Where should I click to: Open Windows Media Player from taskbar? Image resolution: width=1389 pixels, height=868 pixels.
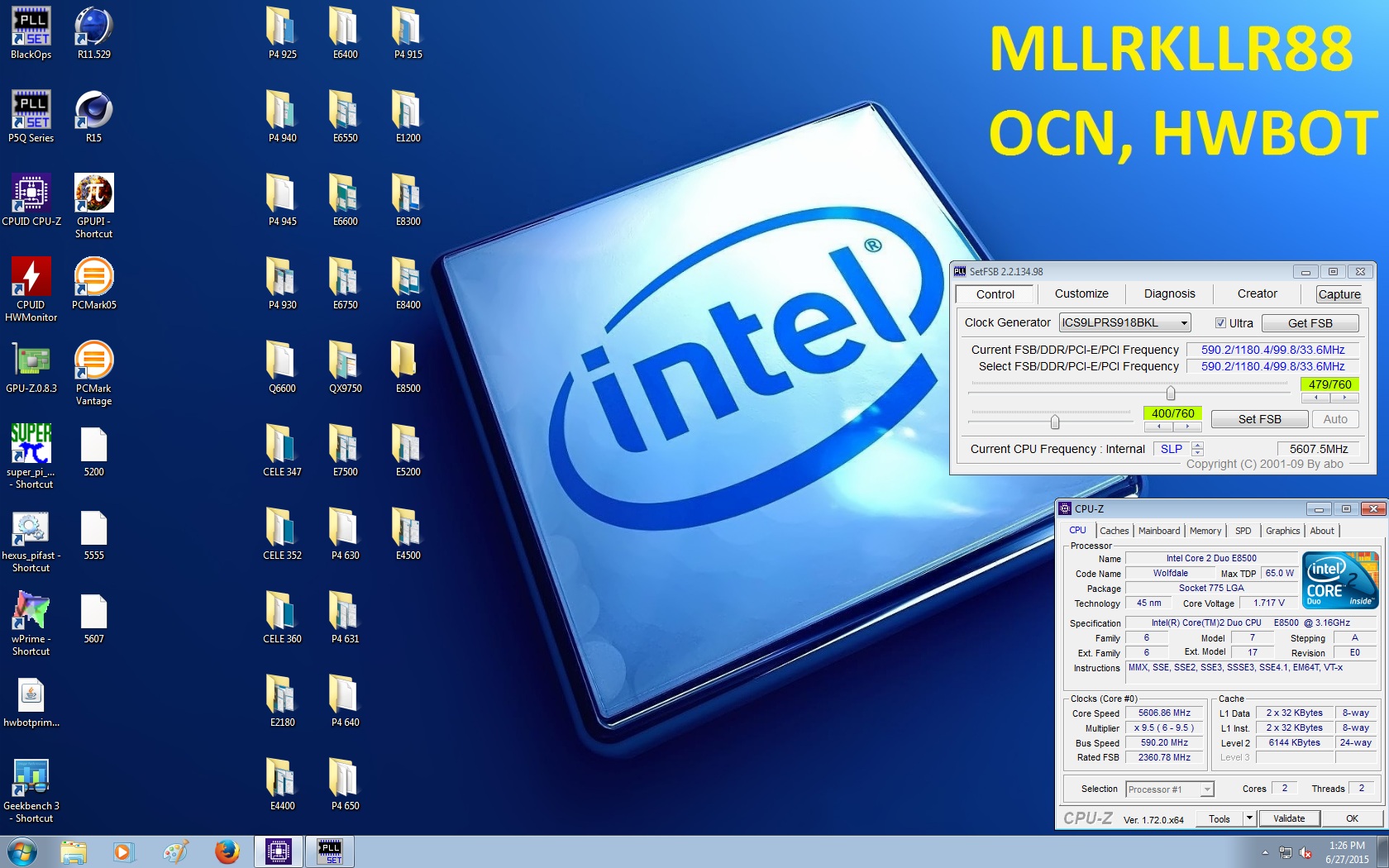pos(123,851)
